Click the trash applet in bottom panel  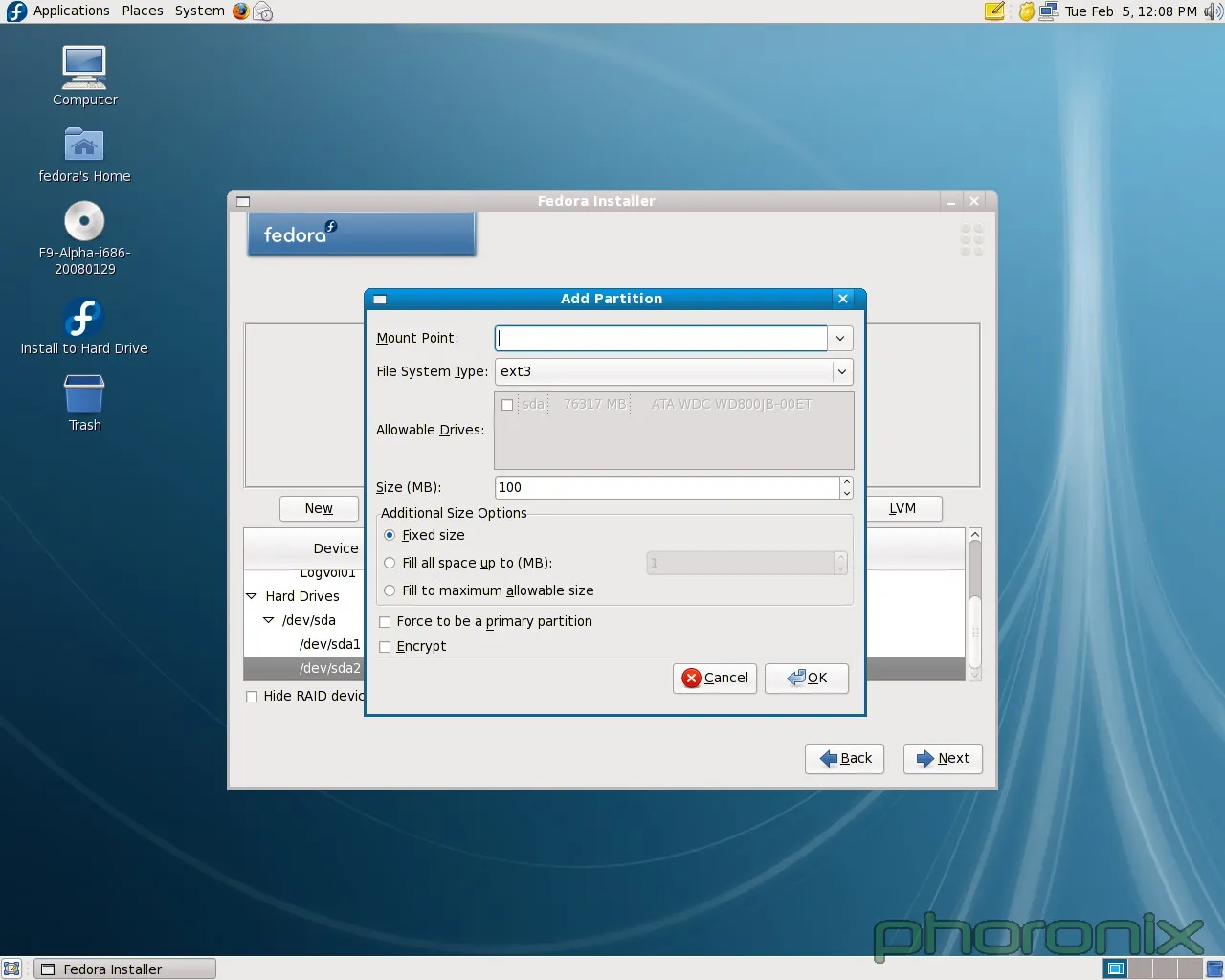(1214, 969)
